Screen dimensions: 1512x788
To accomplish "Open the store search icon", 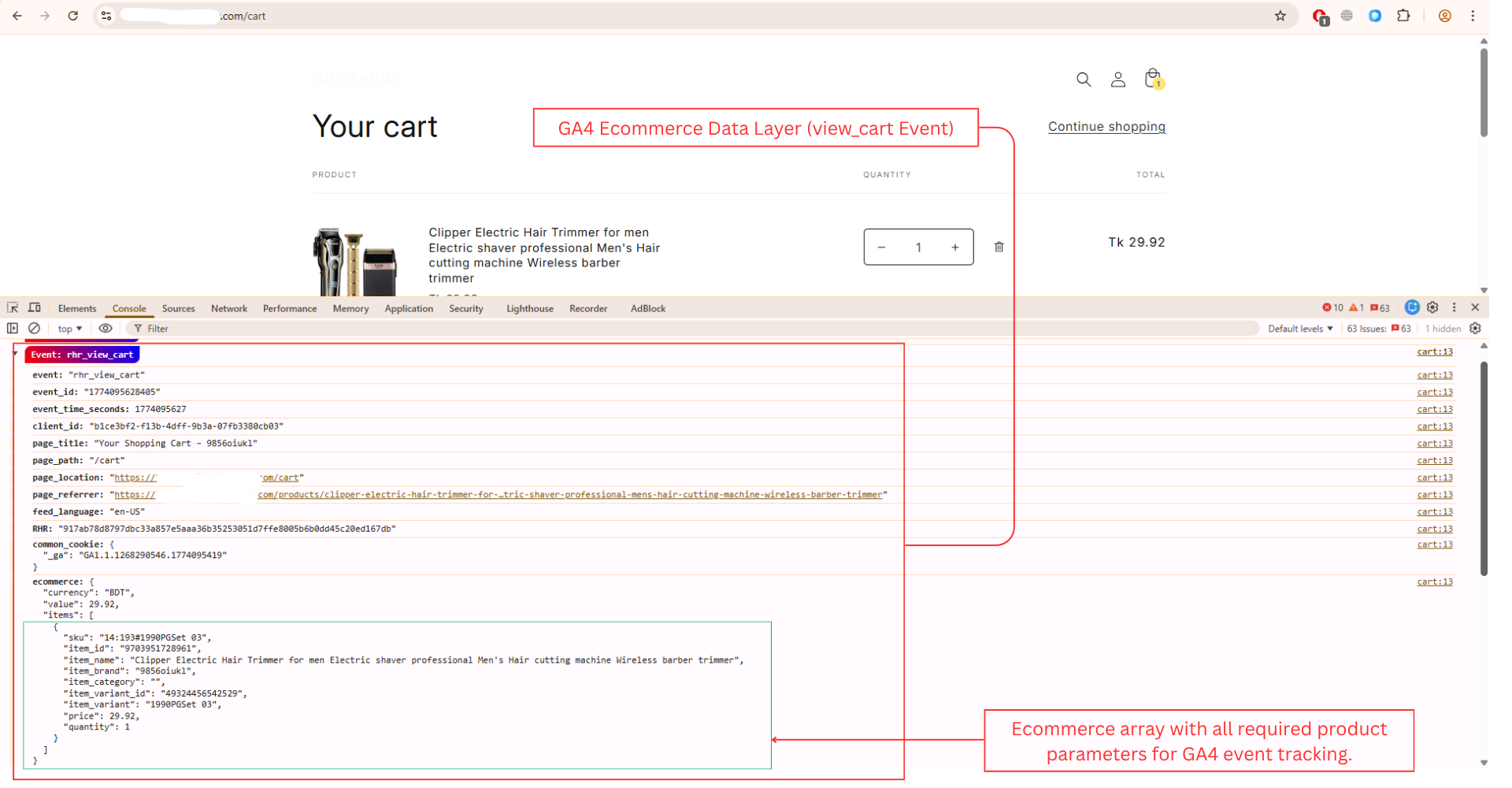I will 1084,80.
